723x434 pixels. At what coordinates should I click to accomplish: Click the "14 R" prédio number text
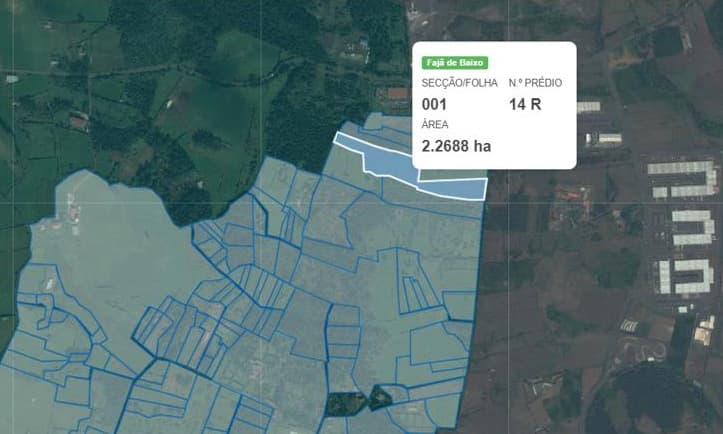(x=525, y=104)
